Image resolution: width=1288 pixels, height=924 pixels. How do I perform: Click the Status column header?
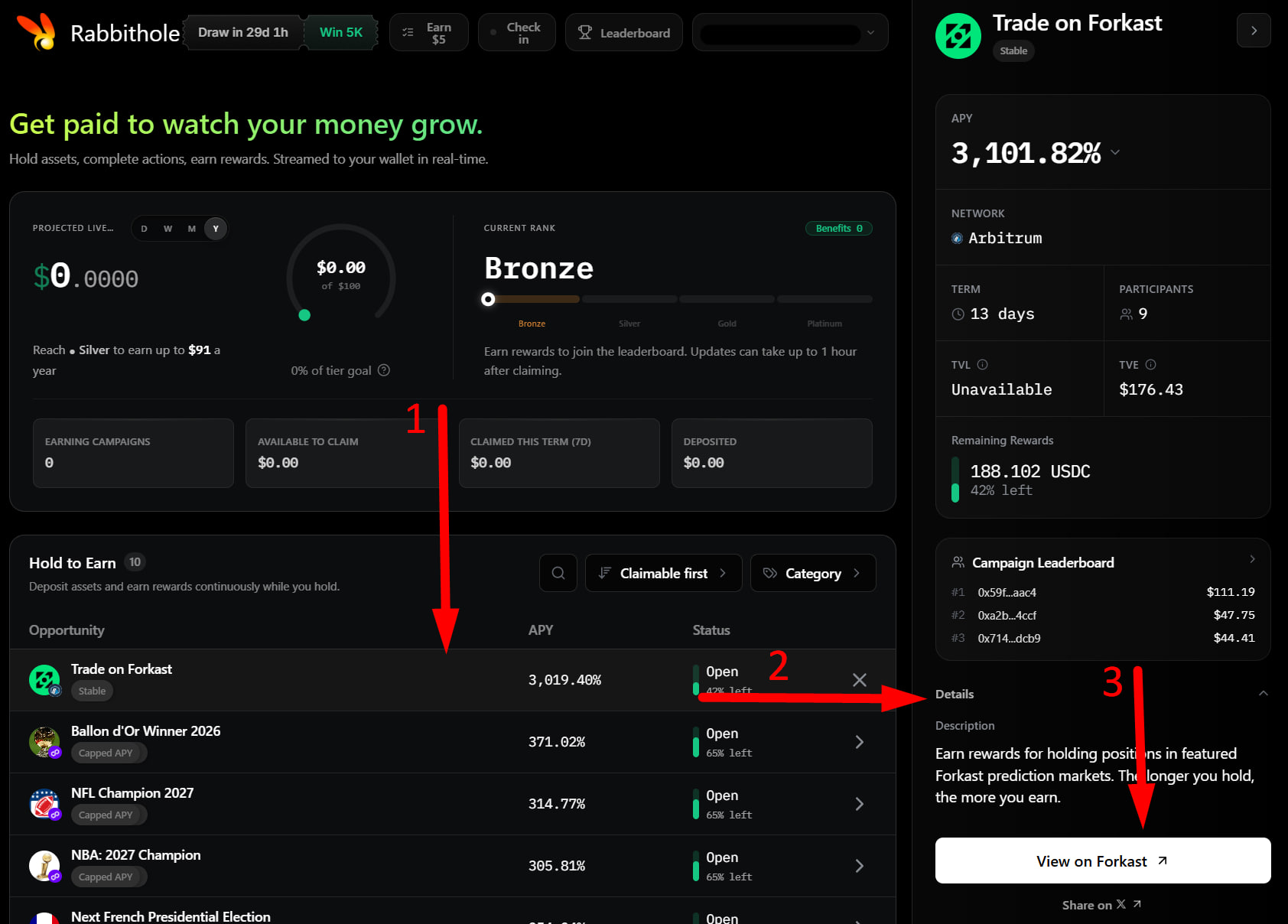[x=711, y=630]
